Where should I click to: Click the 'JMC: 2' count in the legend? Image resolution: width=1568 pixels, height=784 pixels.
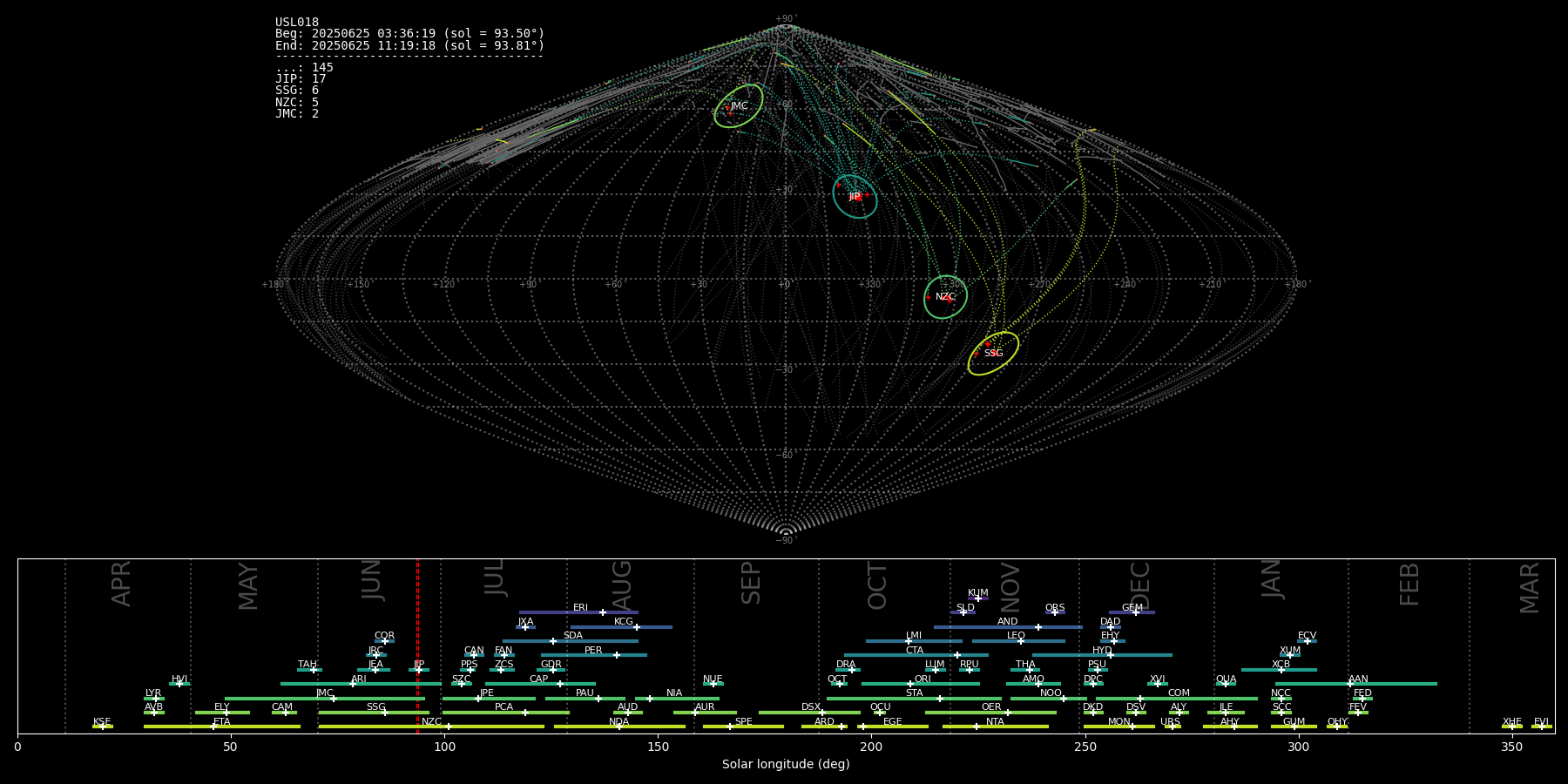click(x=297, y=113)
